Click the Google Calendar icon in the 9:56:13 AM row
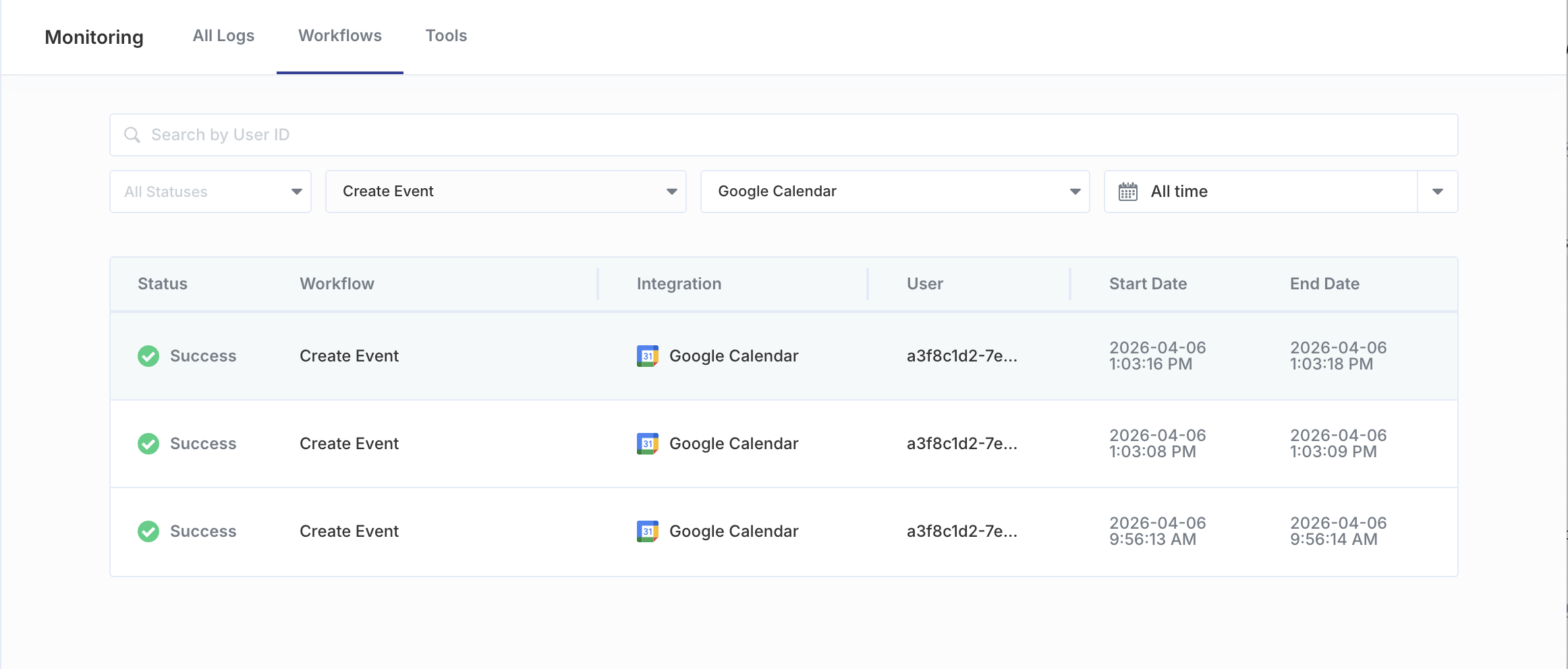 tap(648, 531)
